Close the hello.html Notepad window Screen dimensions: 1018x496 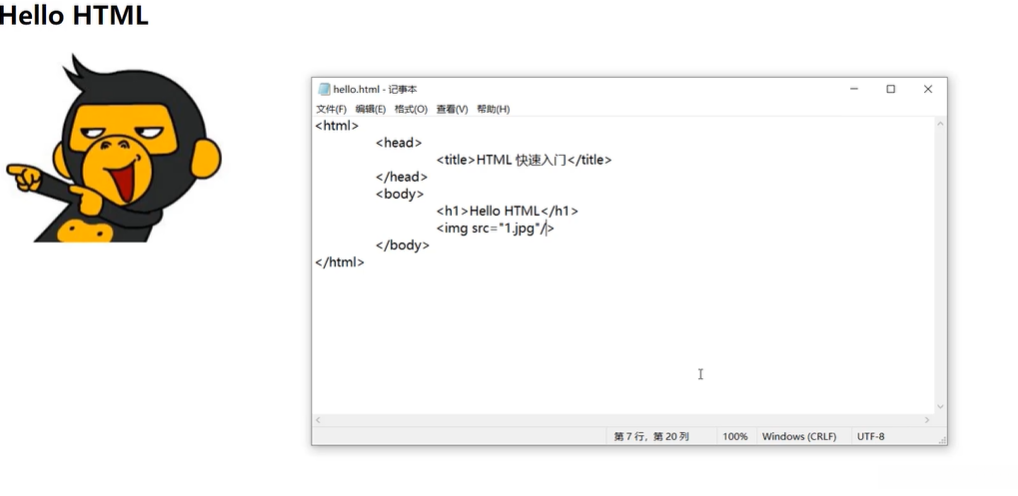tap(928, 89)
